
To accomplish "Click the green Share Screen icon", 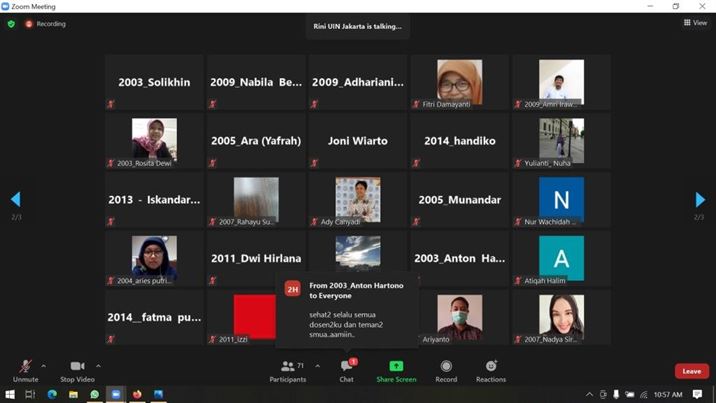I will click(x=396, y=367).
